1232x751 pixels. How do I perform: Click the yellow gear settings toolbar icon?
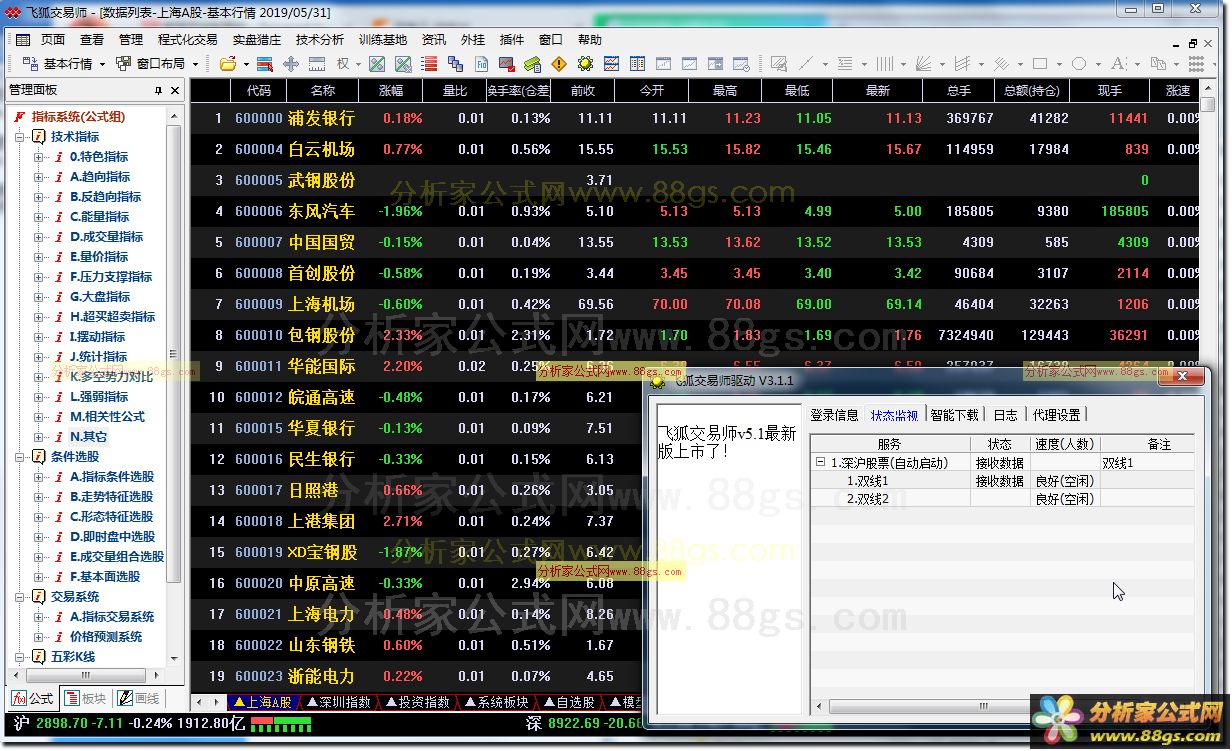click(x=585, y=64)
